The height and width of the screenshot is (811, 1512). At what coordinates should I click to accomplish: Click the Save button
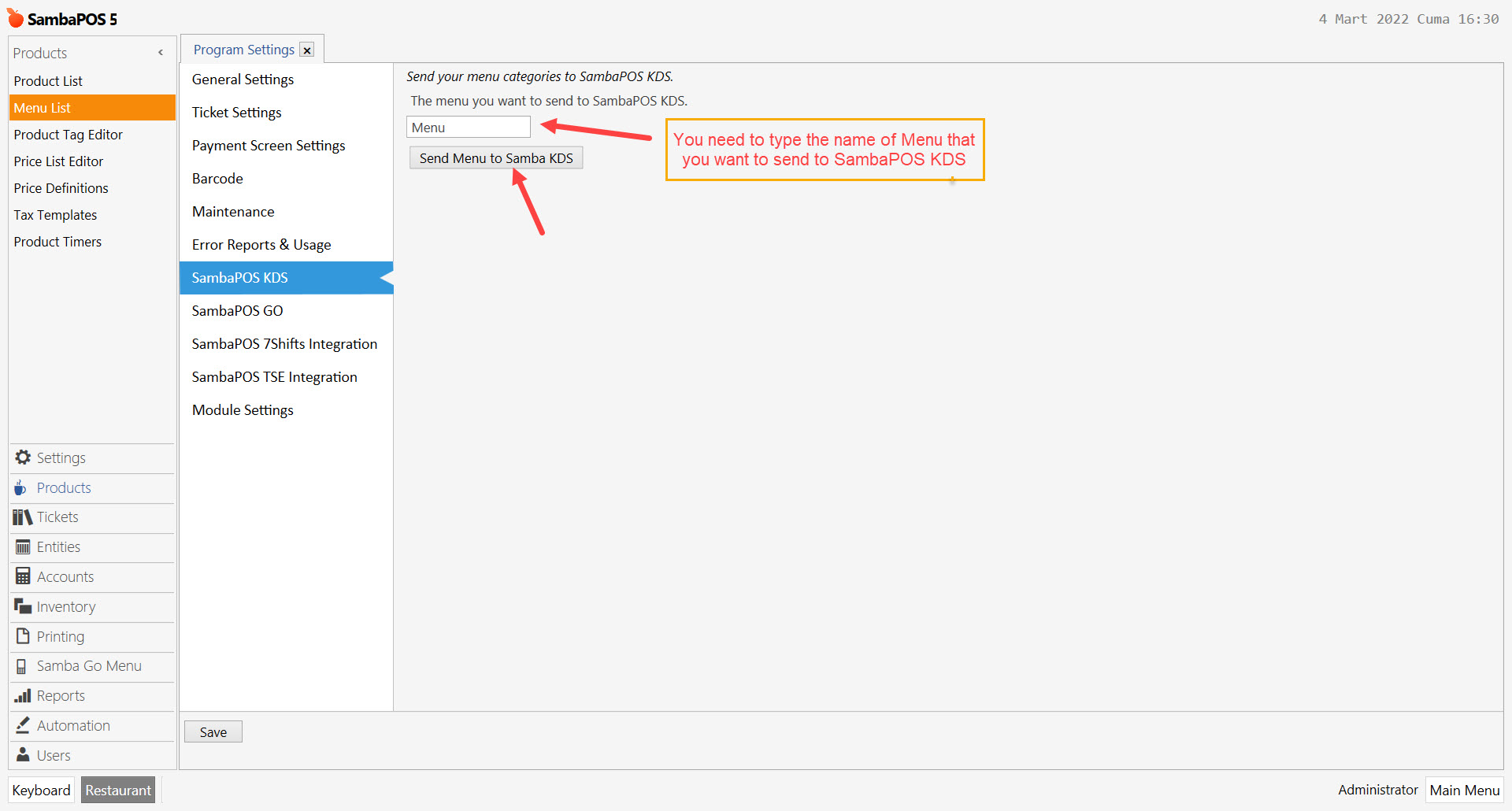click(x=213, y=731)
